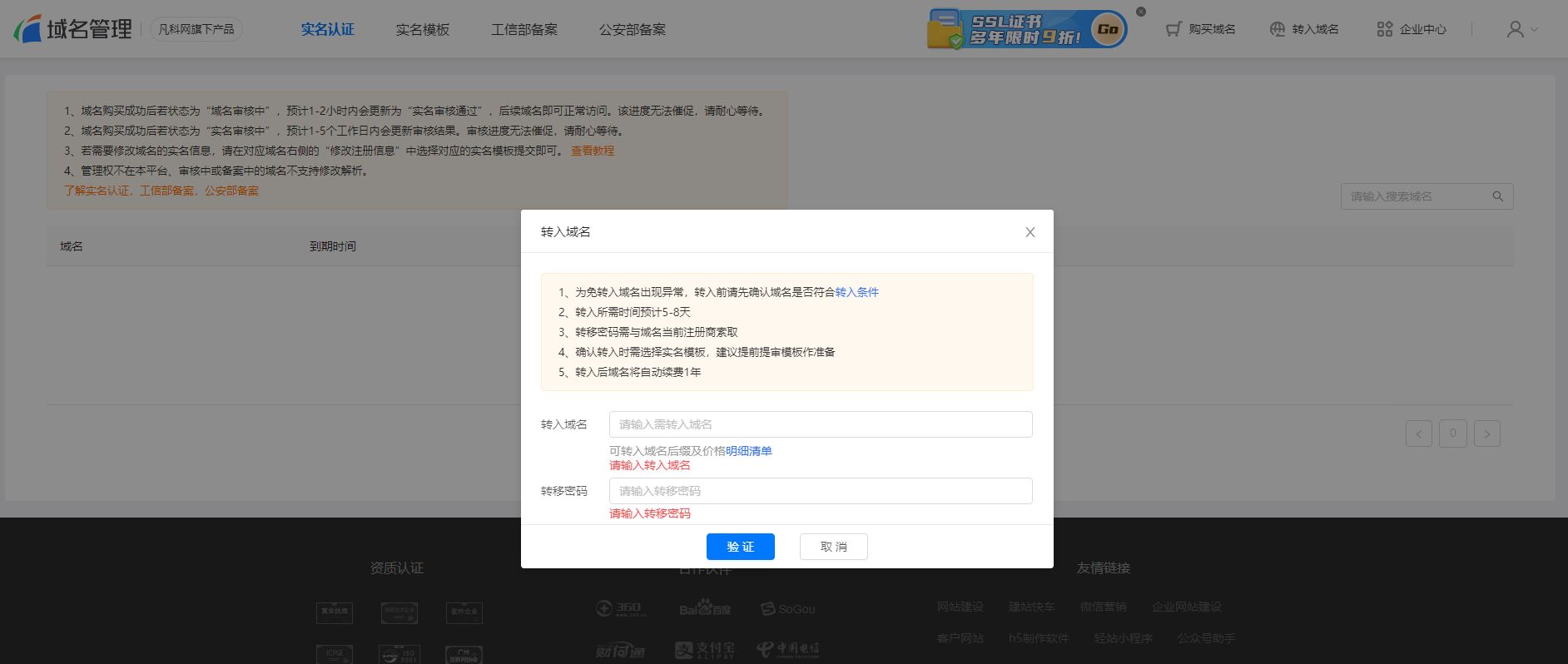This screenshot has width=1568, height=664.
Task: Click the 软件企业 certification badge
Action: point(464,612)
